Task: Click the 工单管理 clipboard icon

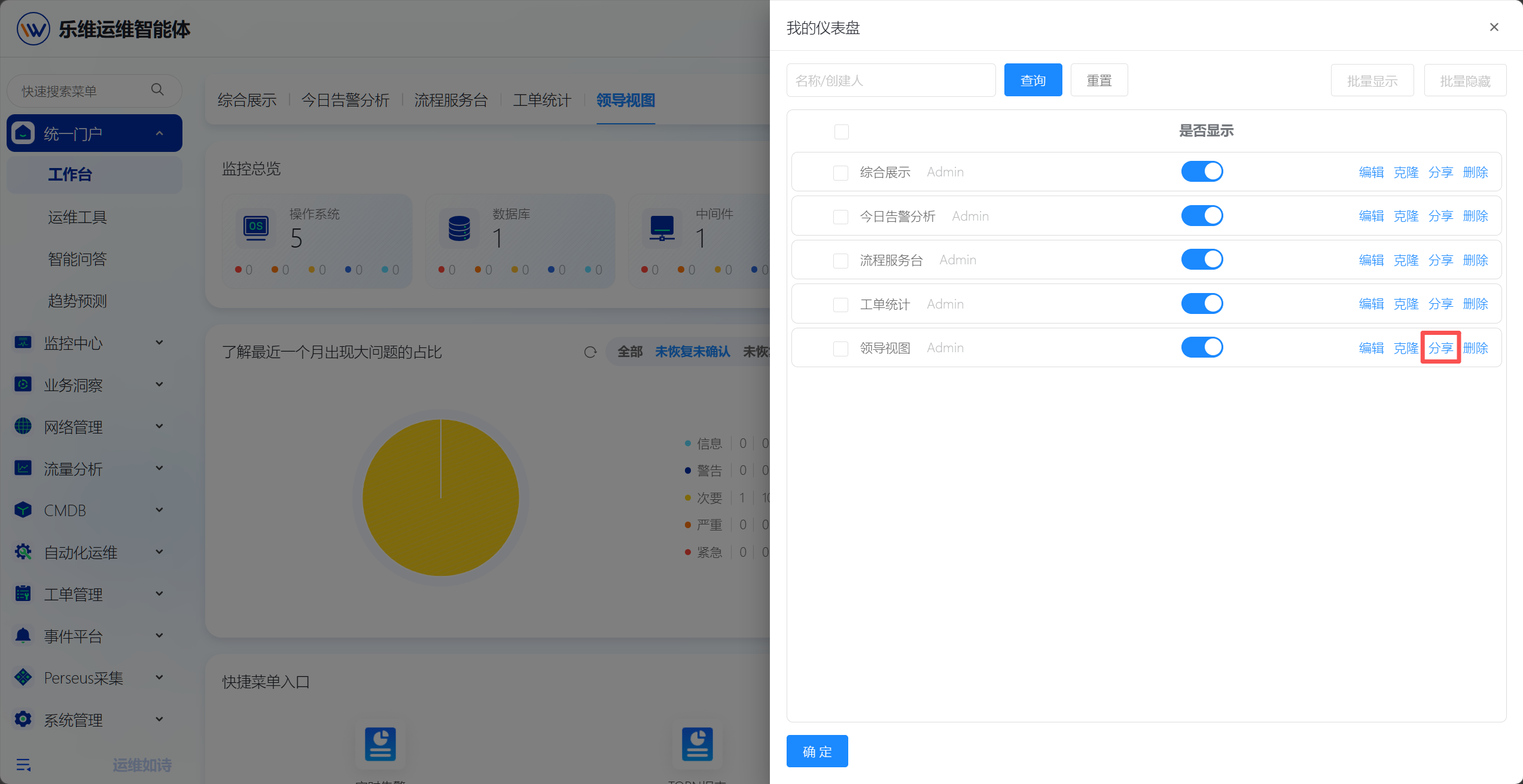Action: click(23, 594)
